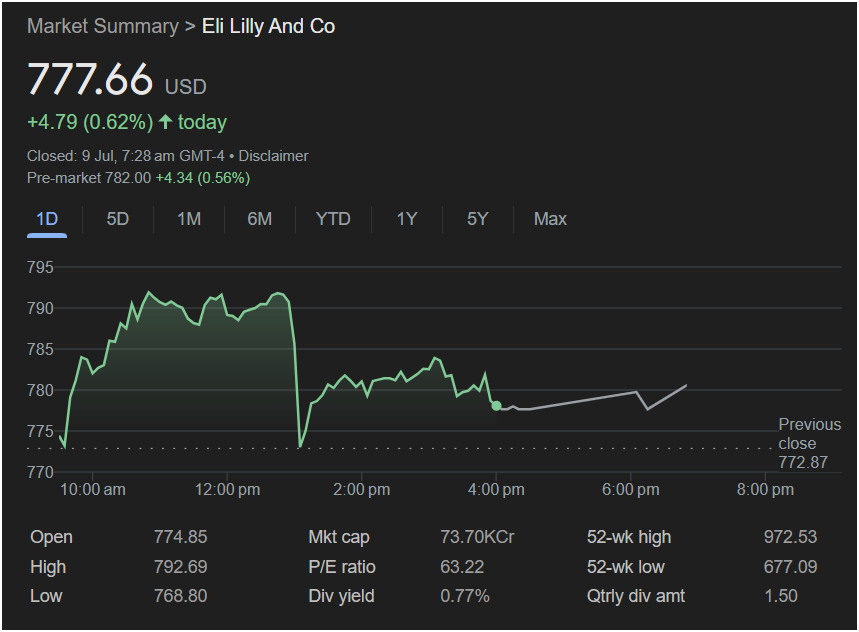The height and width of the screenshot is (632, 859).
Task: Click the 52-wk low value 677.09
Action: (x=791, y=566)
